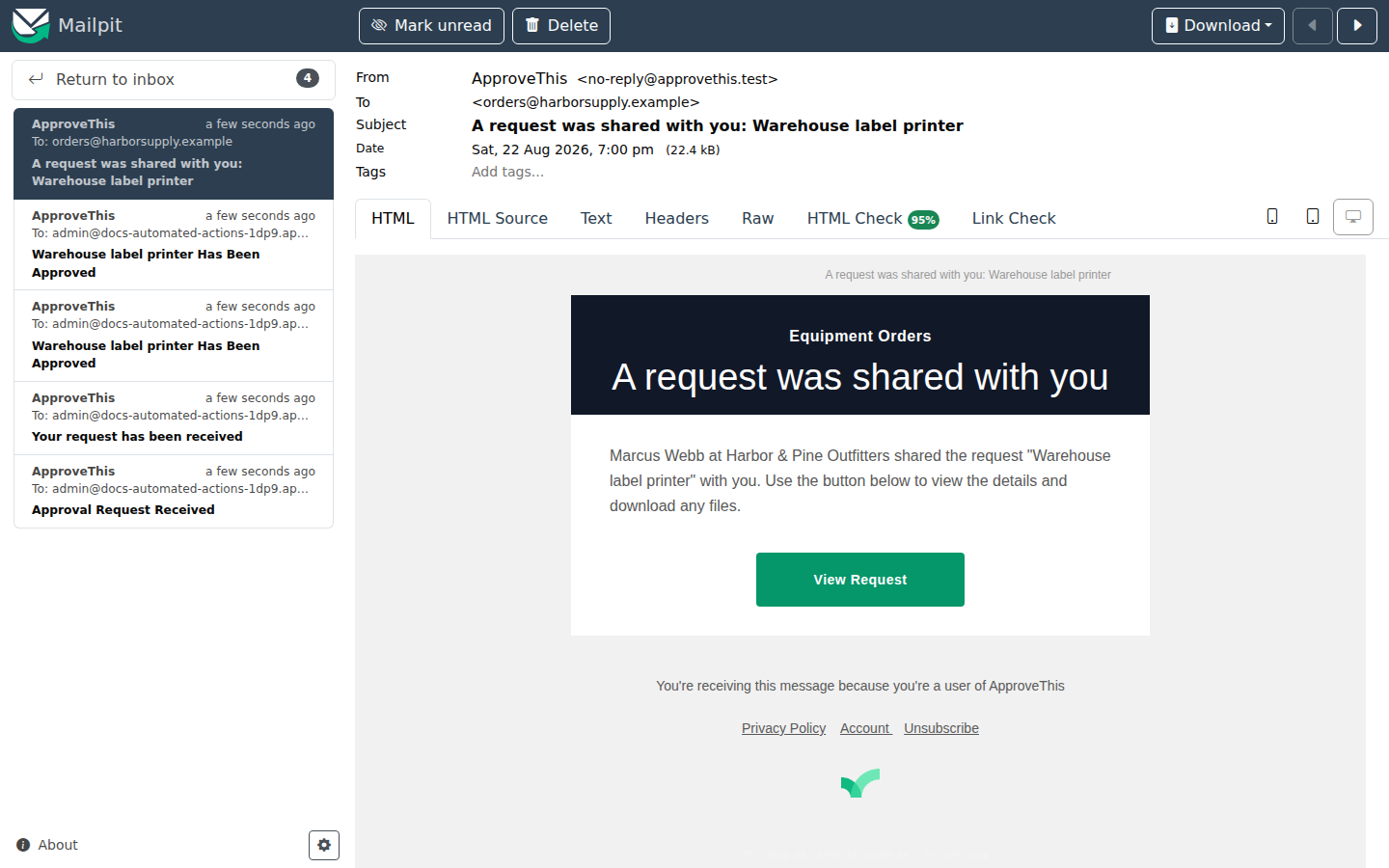The height and width of the screenshot is (868, 1389).
Task: Open the HTML Check tab
Action: click(873, 219)
